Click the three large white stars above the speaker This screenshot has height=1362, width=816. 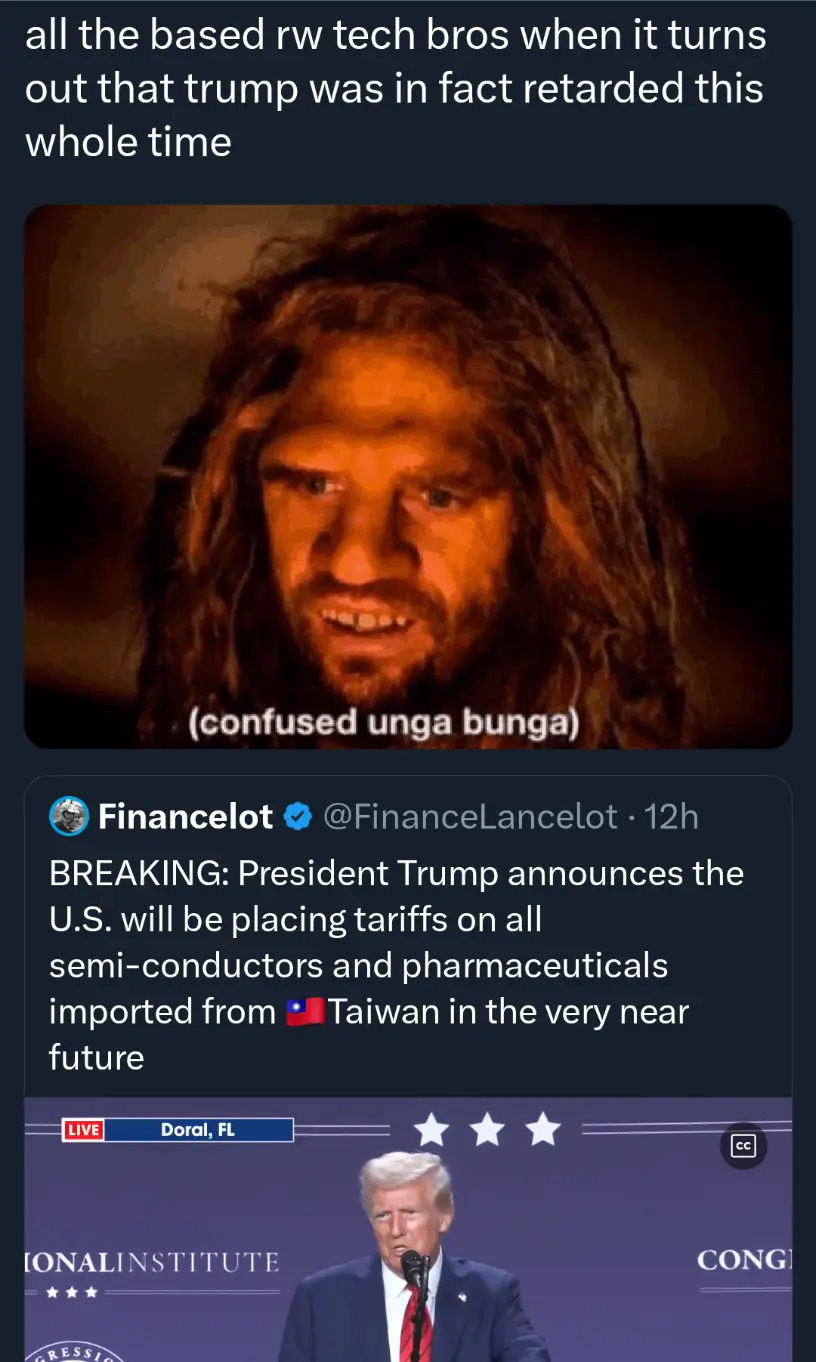pos(487,1130)
